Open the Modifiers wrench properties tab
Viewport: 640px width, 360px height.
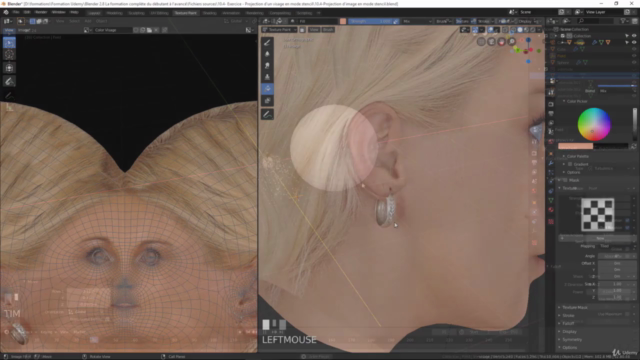551,163
